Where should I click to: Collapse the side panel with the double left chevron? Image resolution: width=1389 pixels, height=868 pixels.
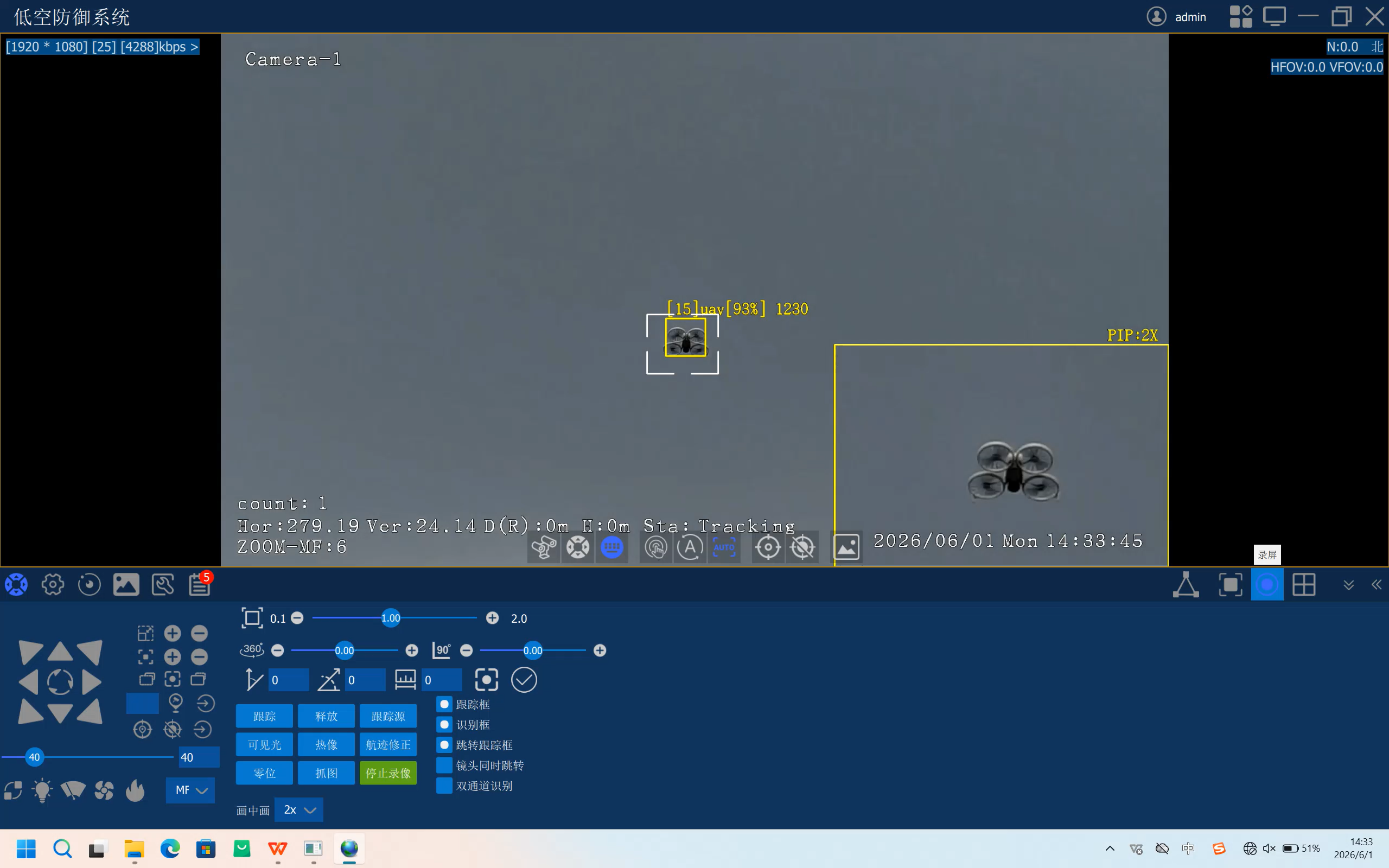coord(1377,585)
